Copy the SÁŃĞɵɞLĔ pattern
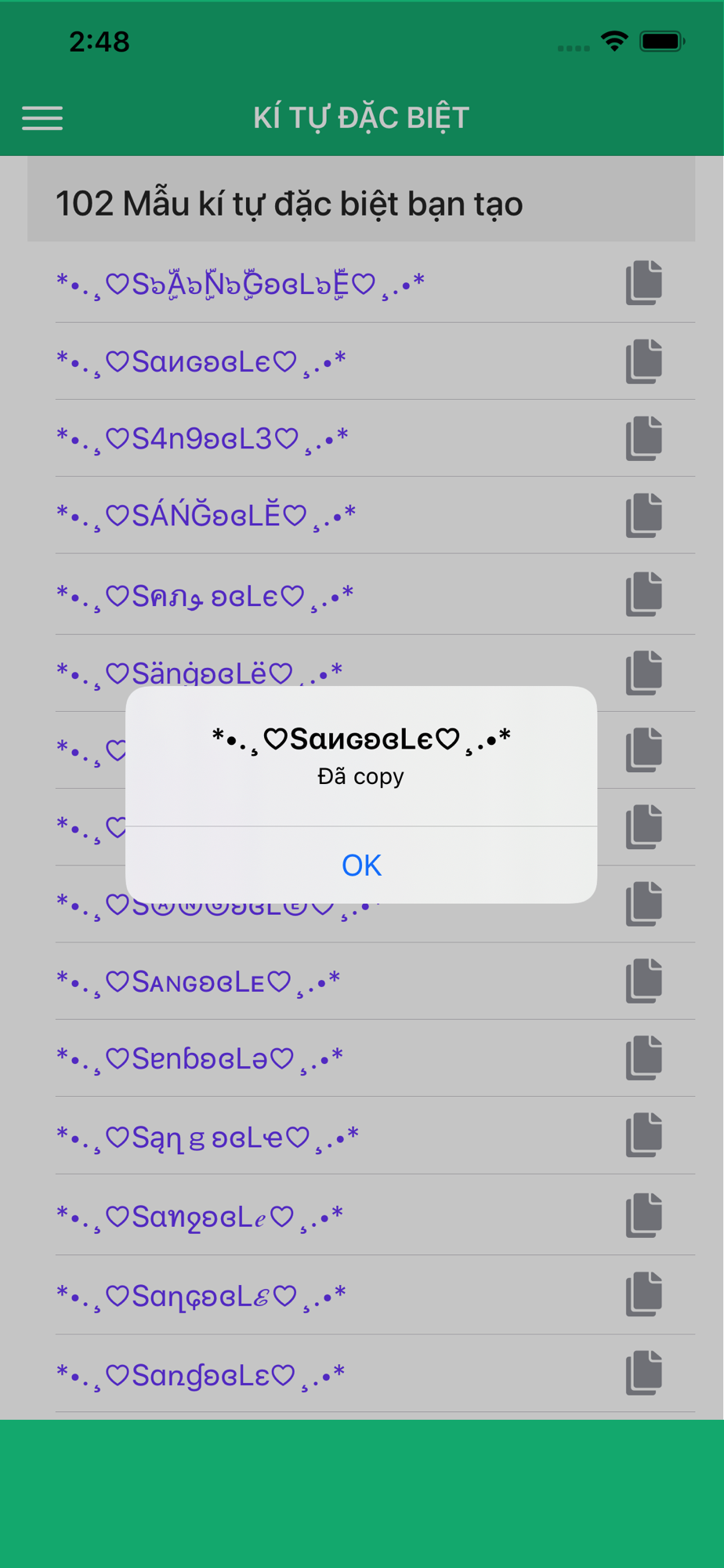This screenshot has width=724, height=1568. click(644, 515)
